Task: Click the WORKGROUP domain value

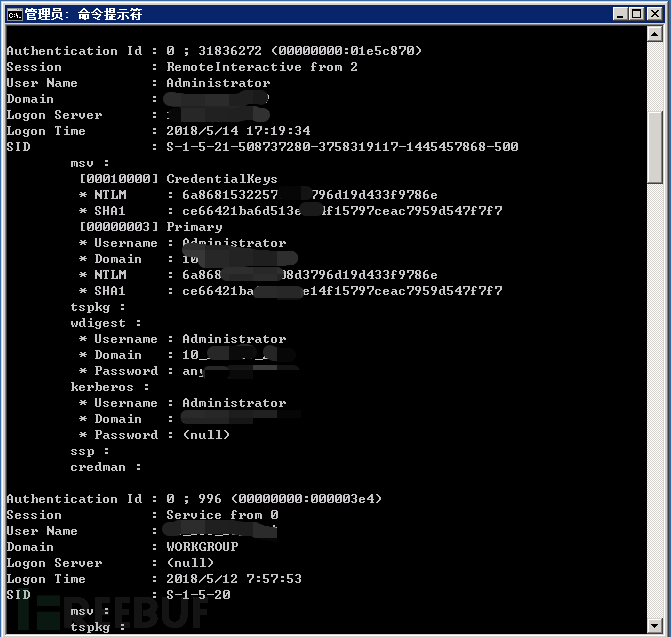Action: (202, 547)
